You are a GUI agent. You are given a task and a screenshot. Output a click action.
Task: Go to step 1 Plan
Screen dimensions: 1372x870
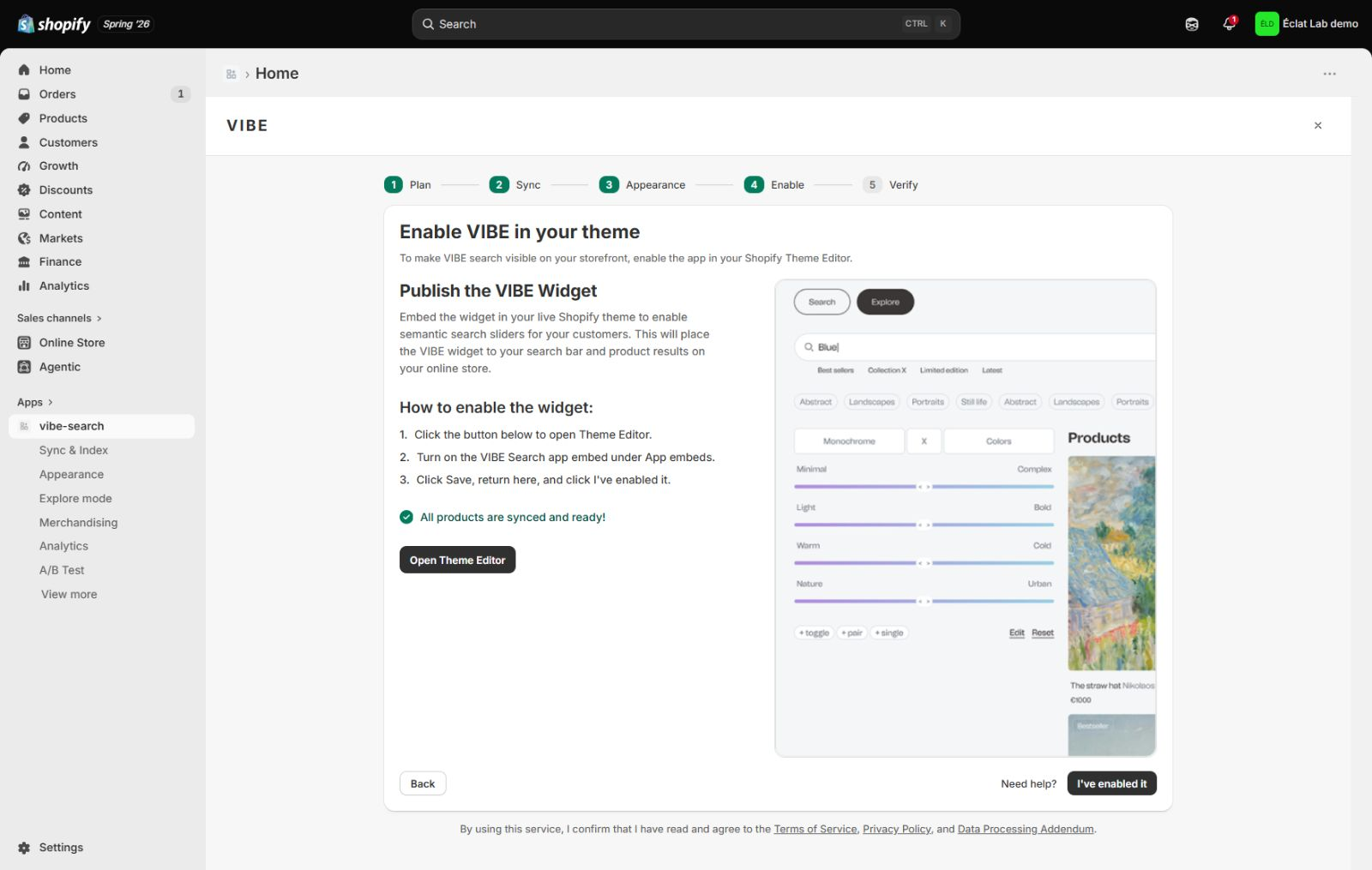click(x=408, y=184)
